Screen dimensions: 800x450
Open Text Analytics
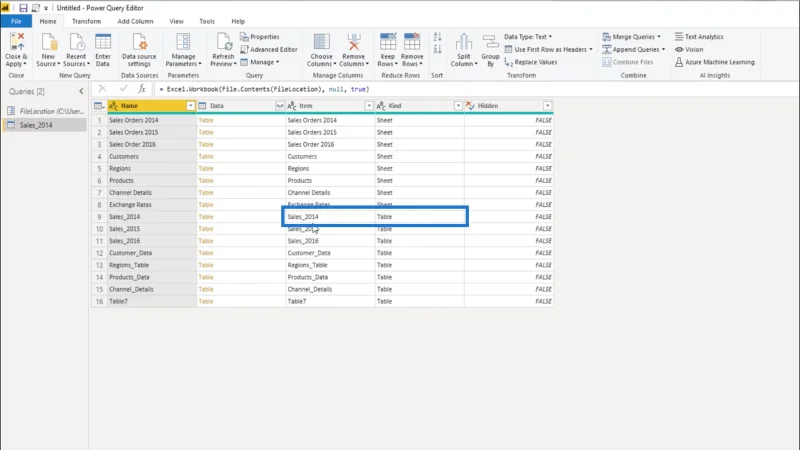pyautogui.click(x=699, y=37)
